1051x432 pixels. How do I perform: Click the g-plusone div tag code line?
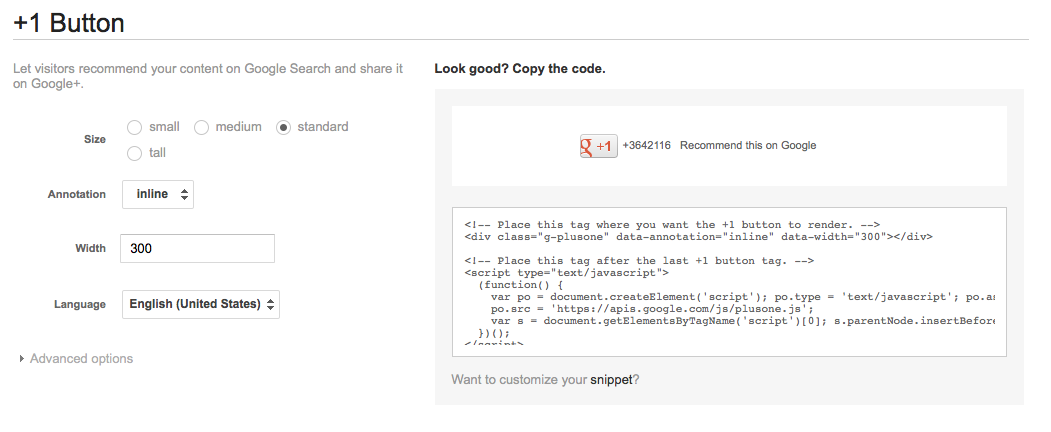(698, 237)
